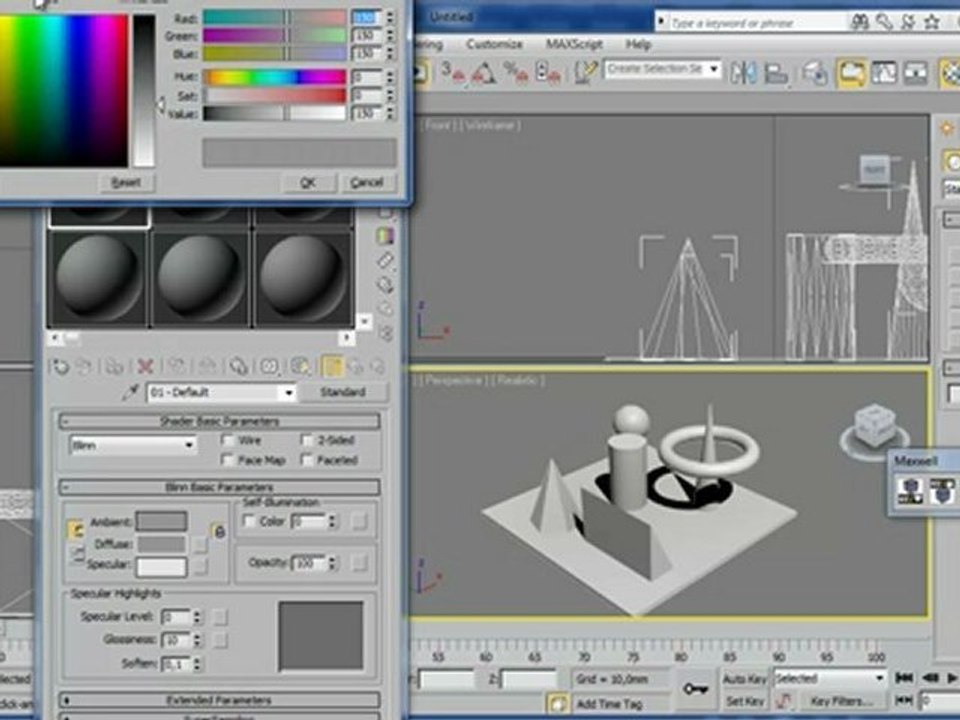Click Cancel in the color selector
Image resolution: width=960 pixels, height=720 pixels.
(x=367, y=182)
